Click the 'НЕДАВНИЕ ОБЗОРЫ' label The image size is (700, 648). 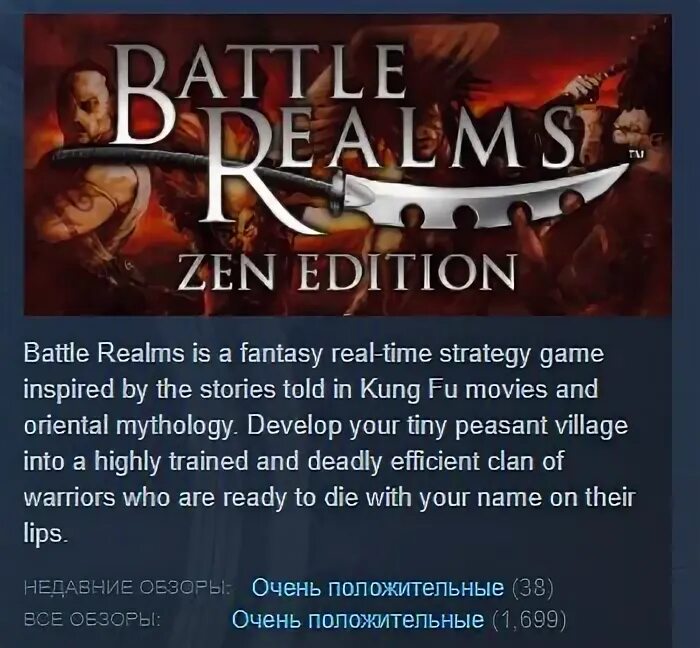(x=127, y=588)
